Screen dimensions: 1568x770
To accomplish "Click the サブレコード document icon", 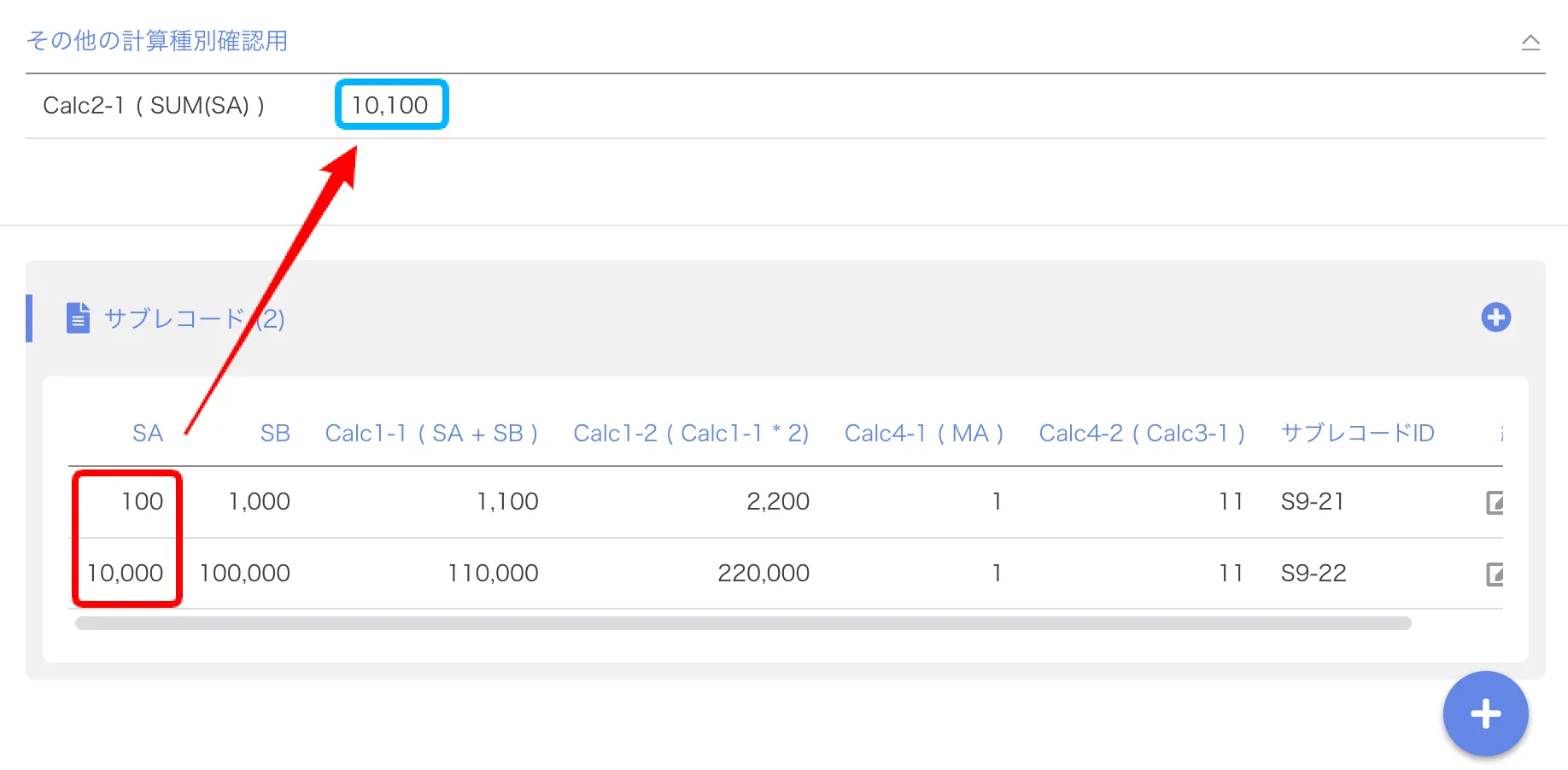I will point(78,318).
